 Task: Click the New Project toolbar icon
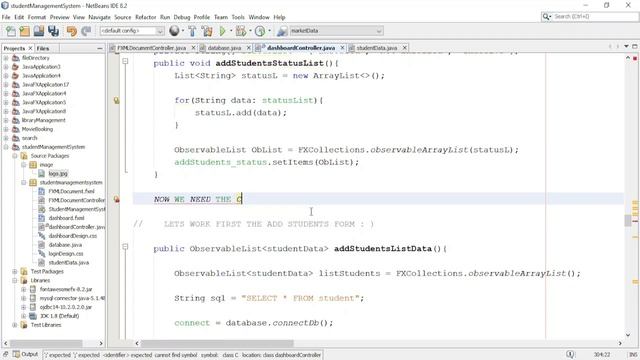[x=24, y=31]
